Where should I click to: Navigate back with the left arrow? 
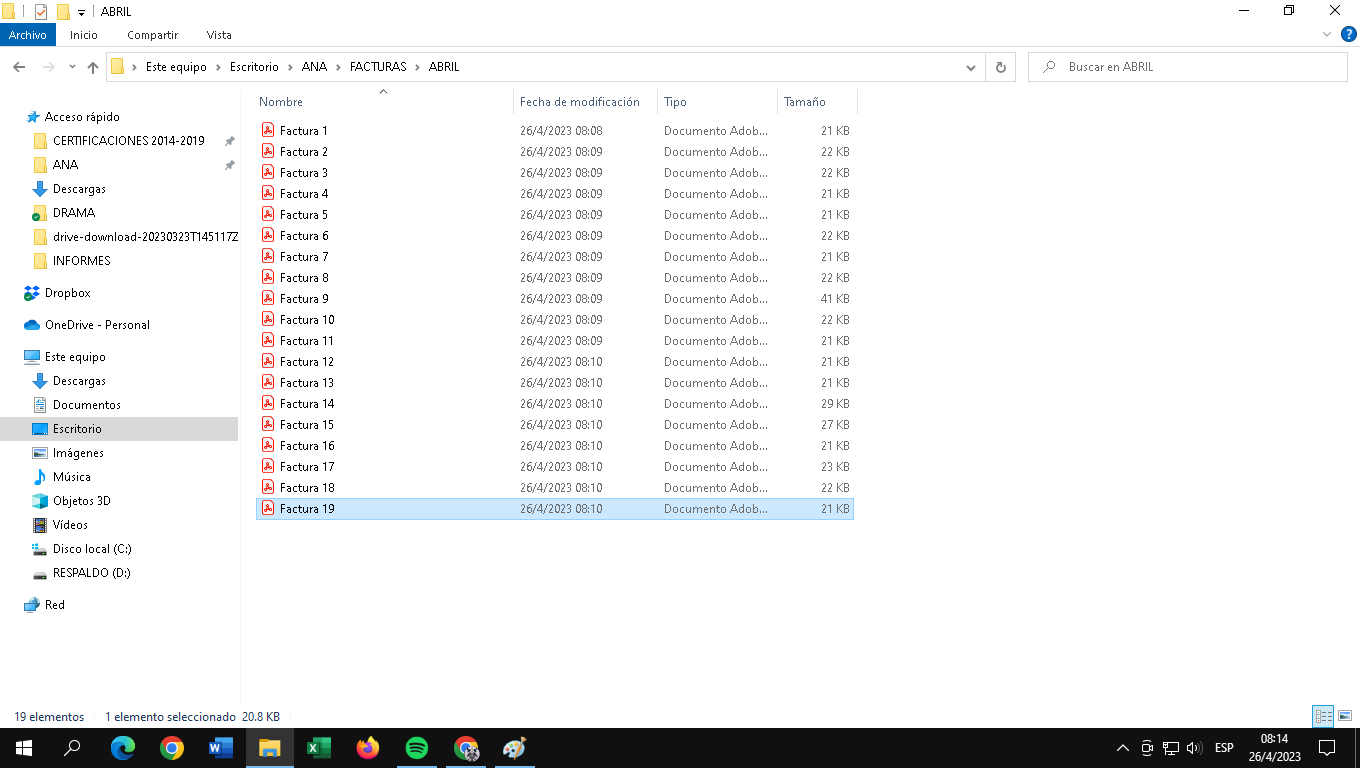[19, 67]
